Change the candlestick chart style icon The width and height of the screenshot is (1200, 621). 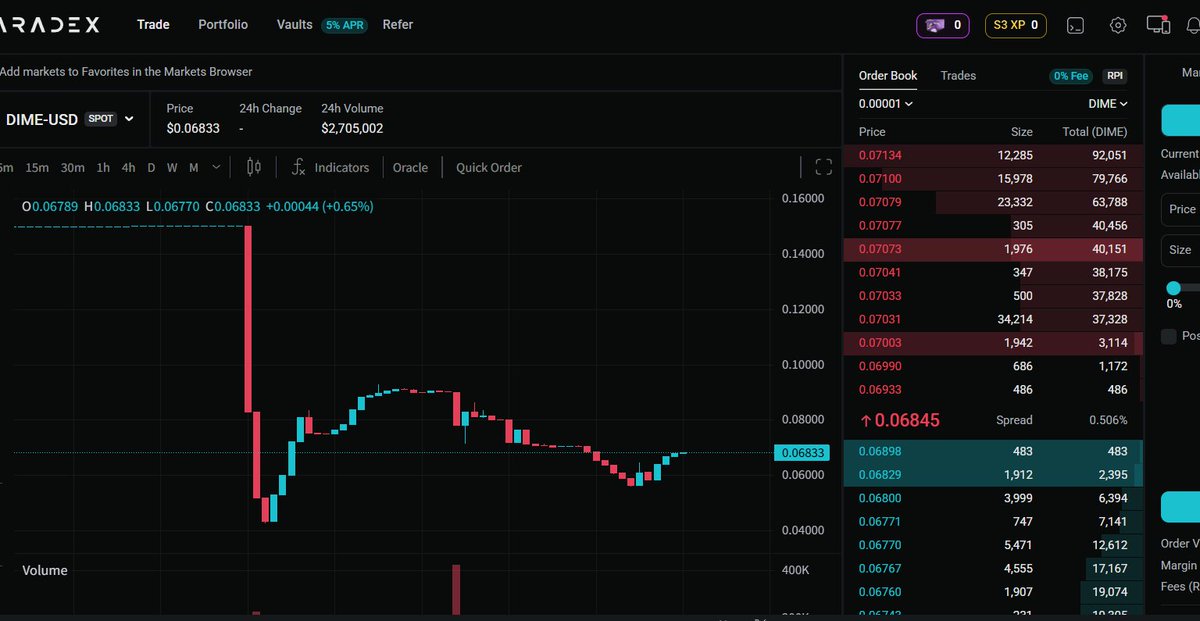click(253, 167)
